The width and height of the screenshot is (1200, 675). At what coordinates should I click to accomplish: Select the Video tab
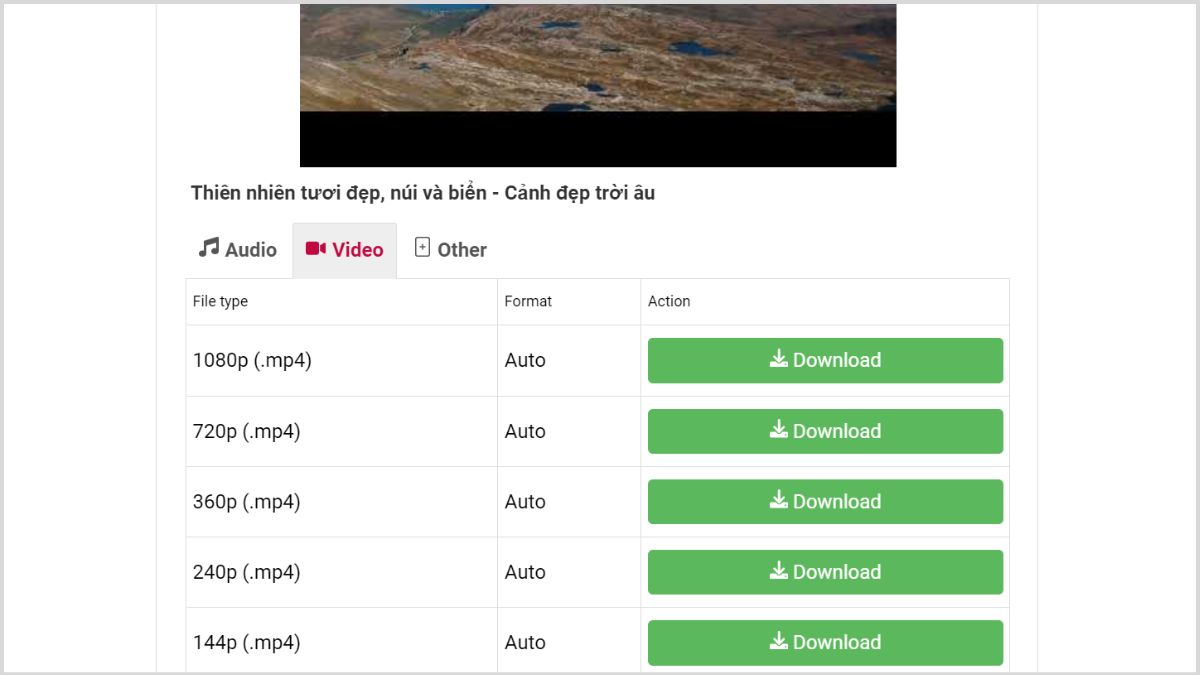pyautogui.click(x=344, y=249)
